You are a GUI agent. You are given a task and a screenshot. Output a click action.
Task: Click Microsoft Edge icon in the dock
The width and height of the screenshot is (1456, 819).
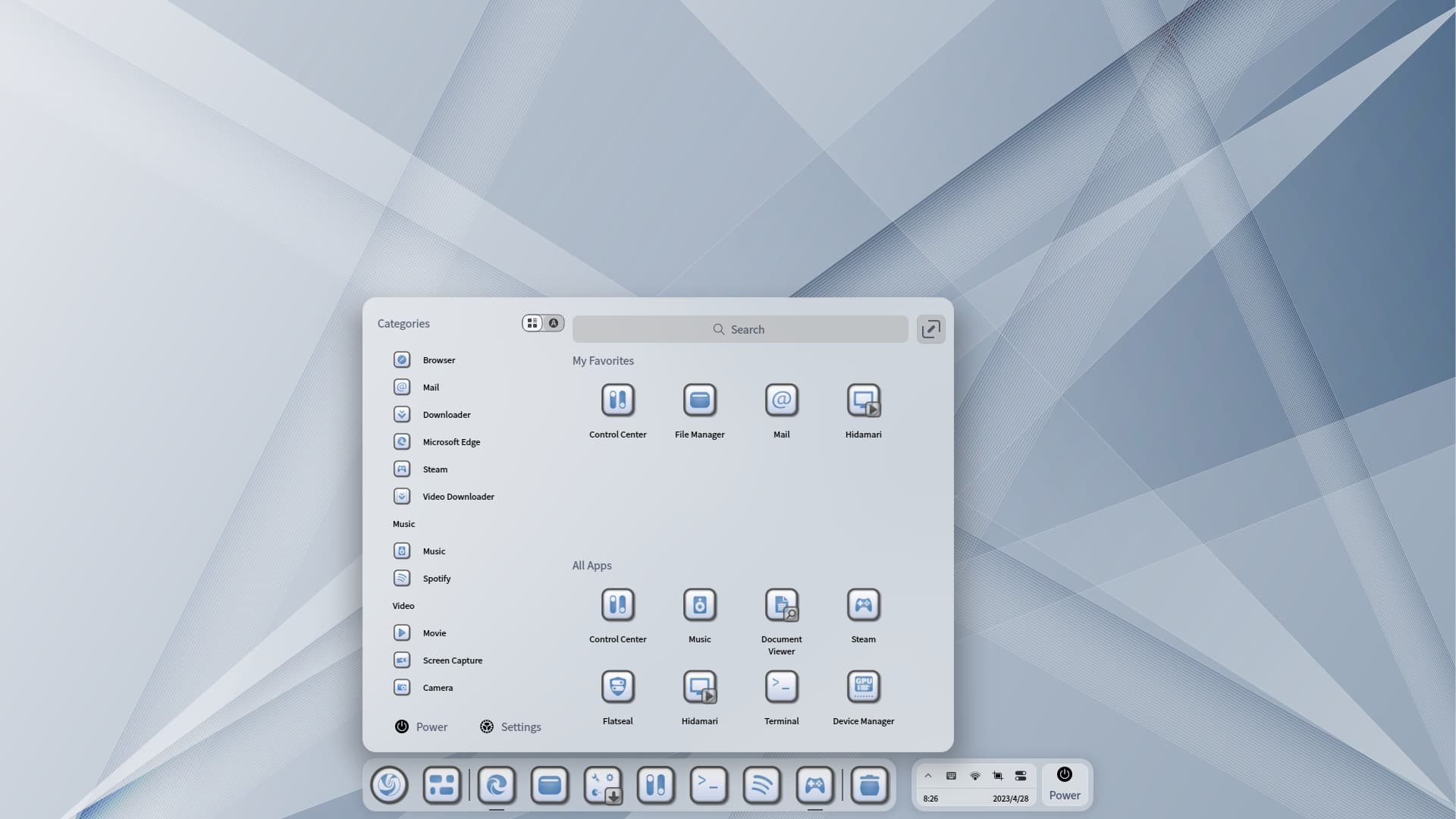point(497,785)
